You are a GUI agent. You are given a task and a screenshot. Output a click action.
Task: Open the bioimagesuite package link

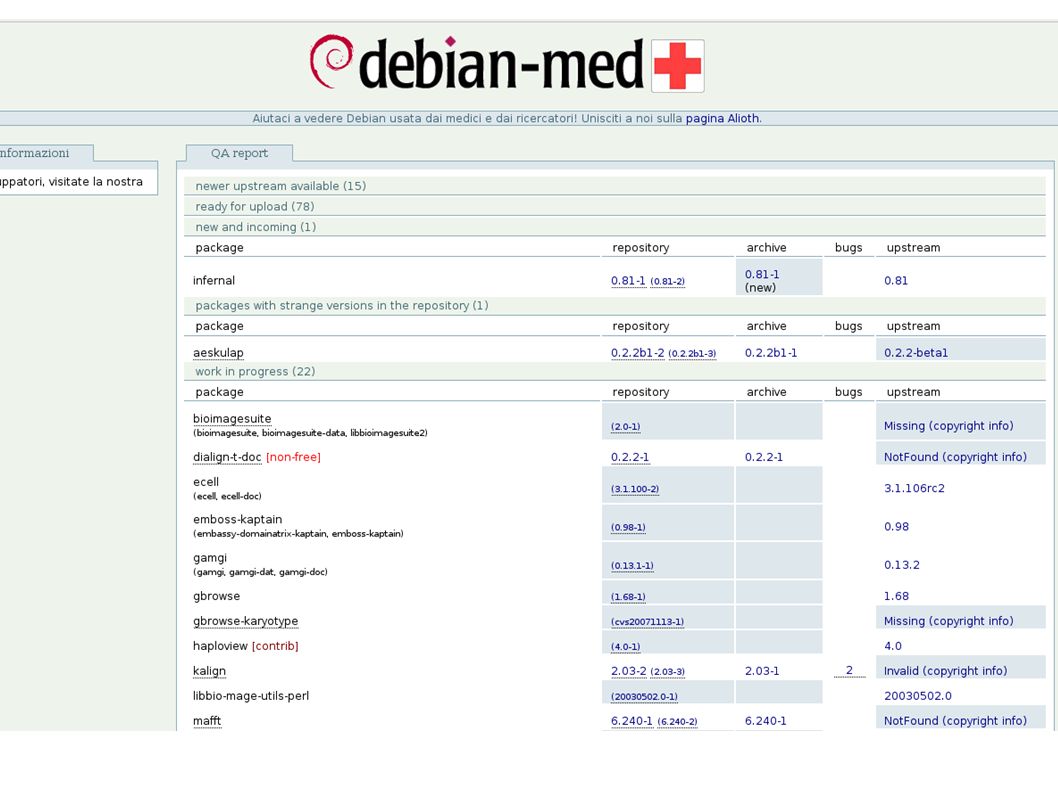[x=232, y=418]
